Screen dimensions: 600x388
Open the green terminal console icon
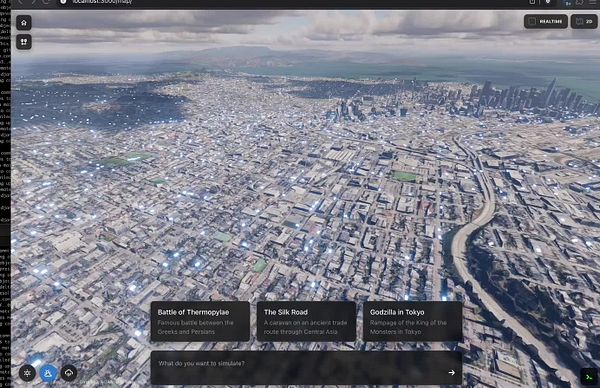point(589,377)
